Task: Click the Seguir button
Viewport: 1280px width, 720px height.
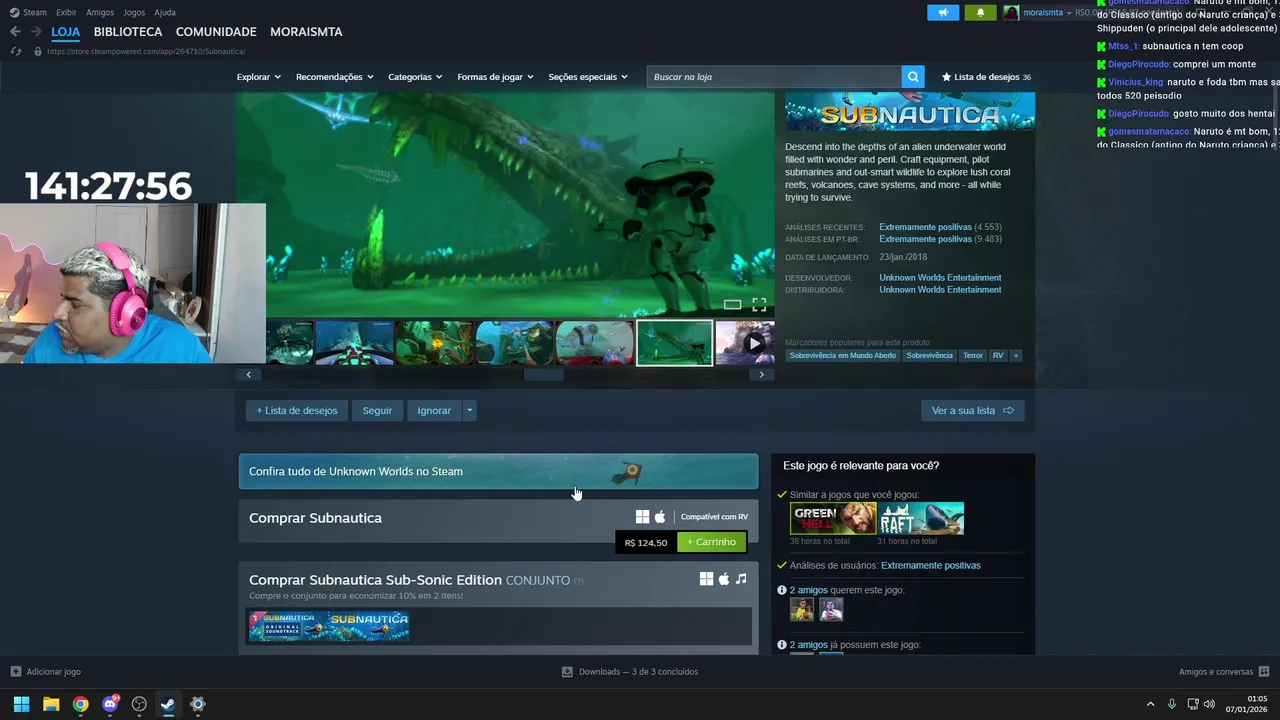Action: [377, 410]
